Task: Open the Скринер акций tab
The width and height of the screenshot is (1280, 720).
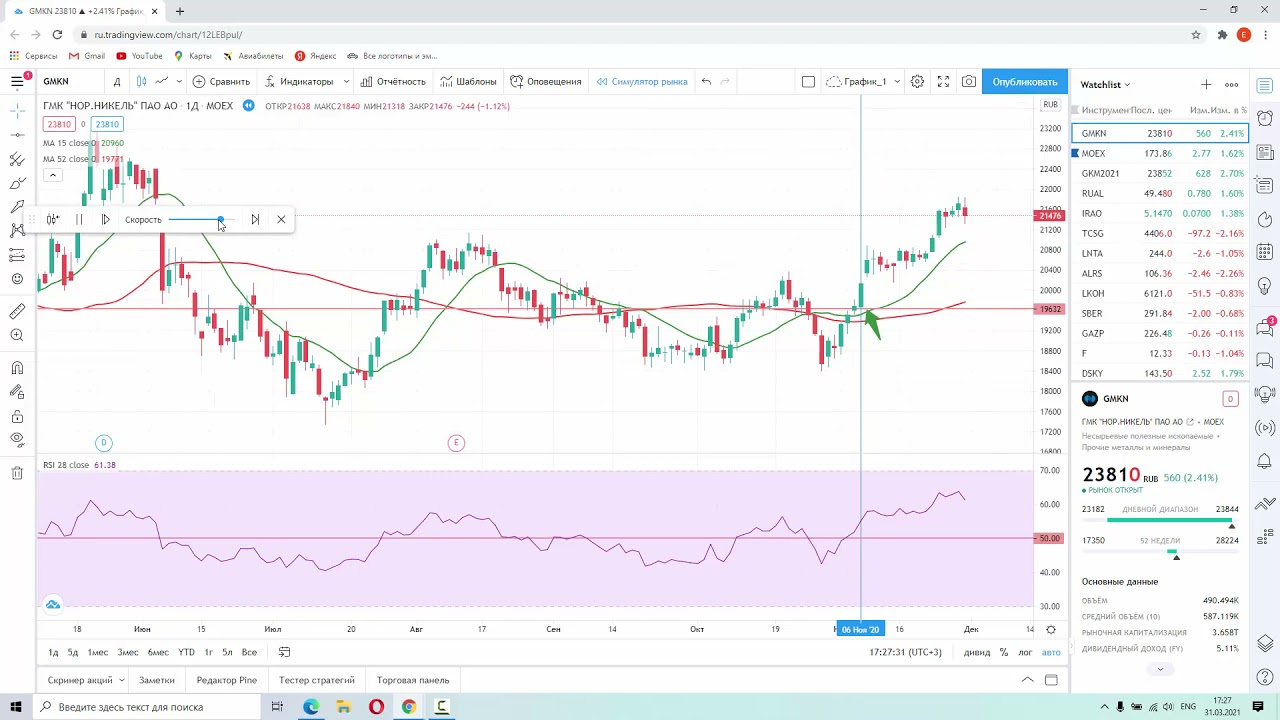Action: (x=80, y=680)
